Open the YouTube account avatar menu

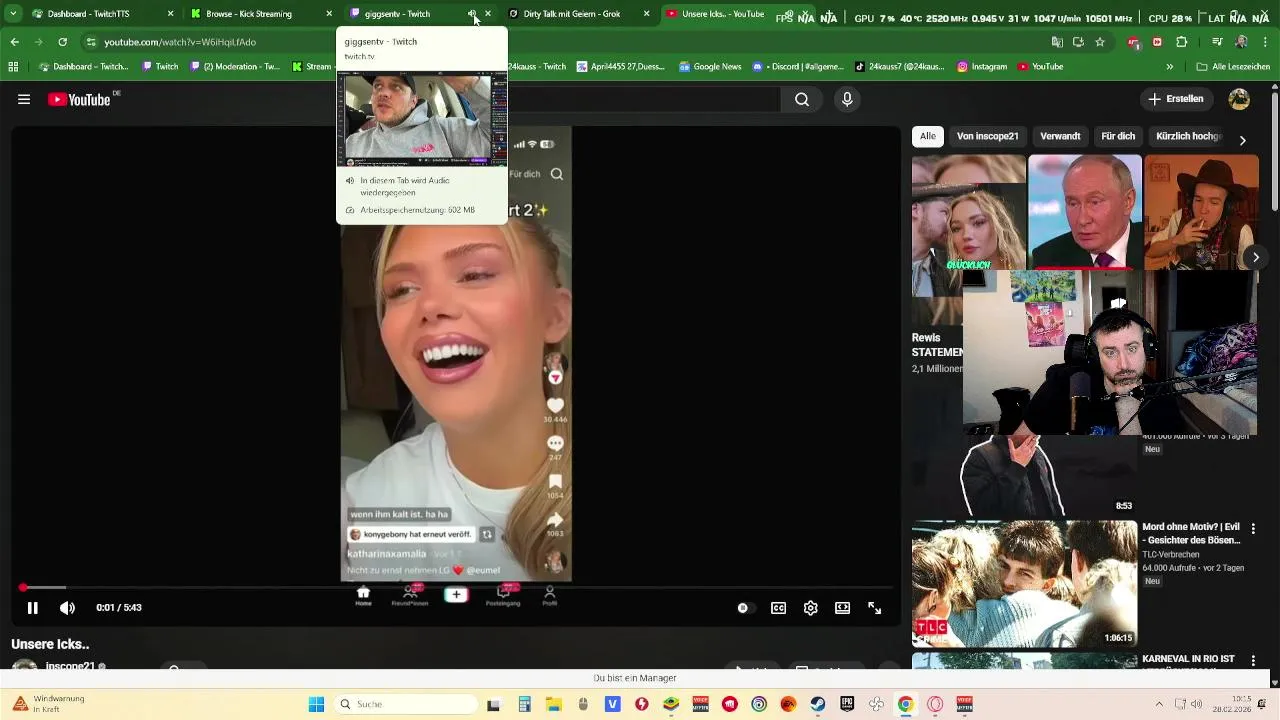pyautogui.click(x=1239, y=99)
